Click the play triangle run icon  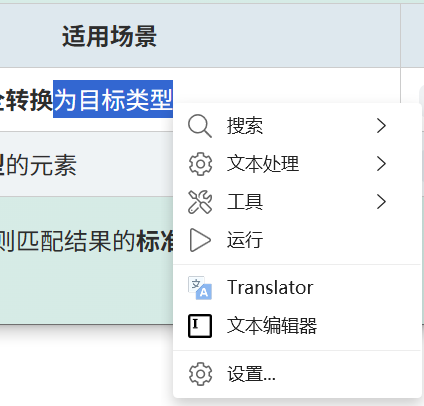[200, 240]
